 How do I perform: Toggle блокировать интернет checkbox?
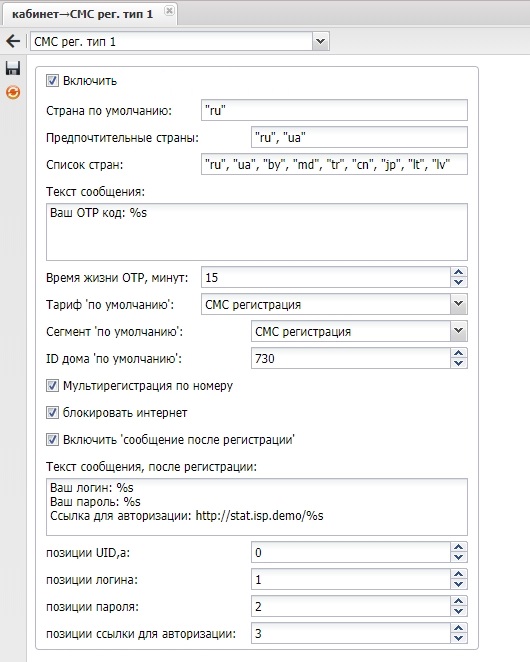coord(52,412)
